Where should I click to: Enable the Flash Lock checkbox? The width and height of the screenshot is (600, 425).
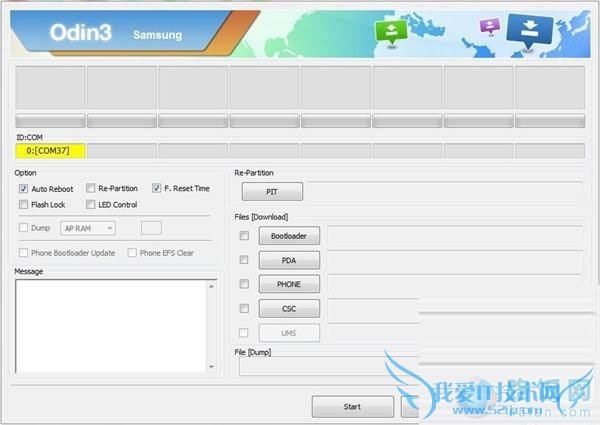click(x=23, y=204)
